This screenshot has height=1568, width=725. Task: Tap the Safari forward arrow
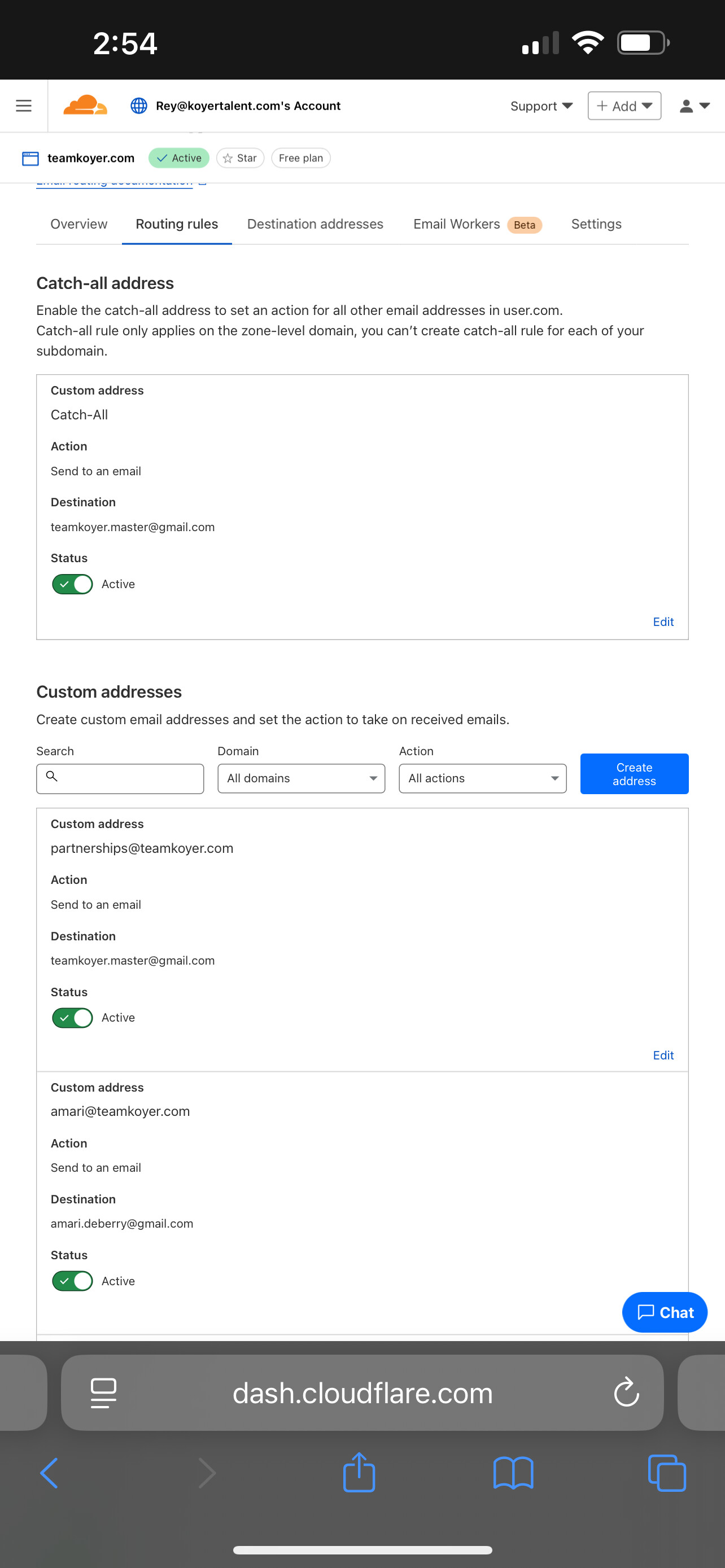point(208,1473)
